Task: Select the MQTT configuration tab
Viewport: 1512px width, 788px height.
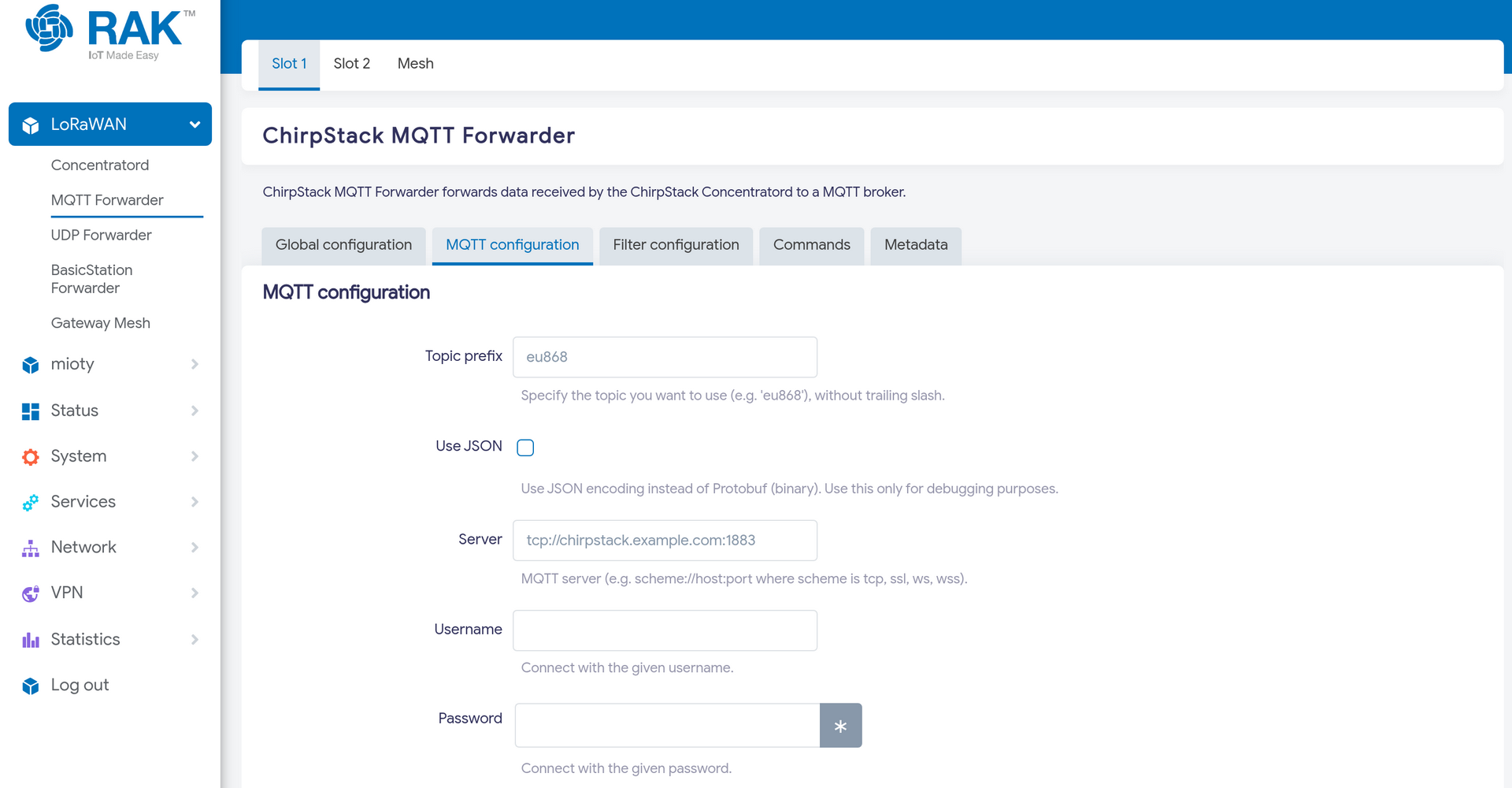Action: [x=512, y=245]
